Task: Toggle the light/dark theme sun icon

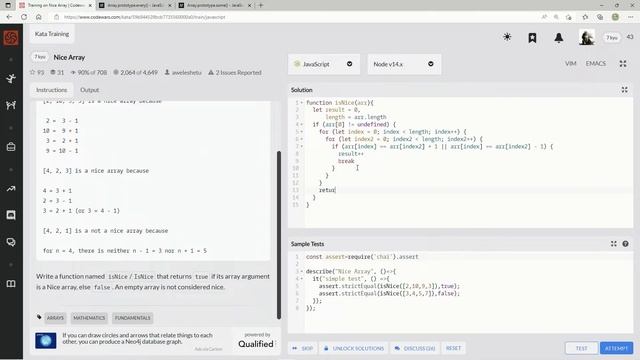Action: [x=507, y=37]
